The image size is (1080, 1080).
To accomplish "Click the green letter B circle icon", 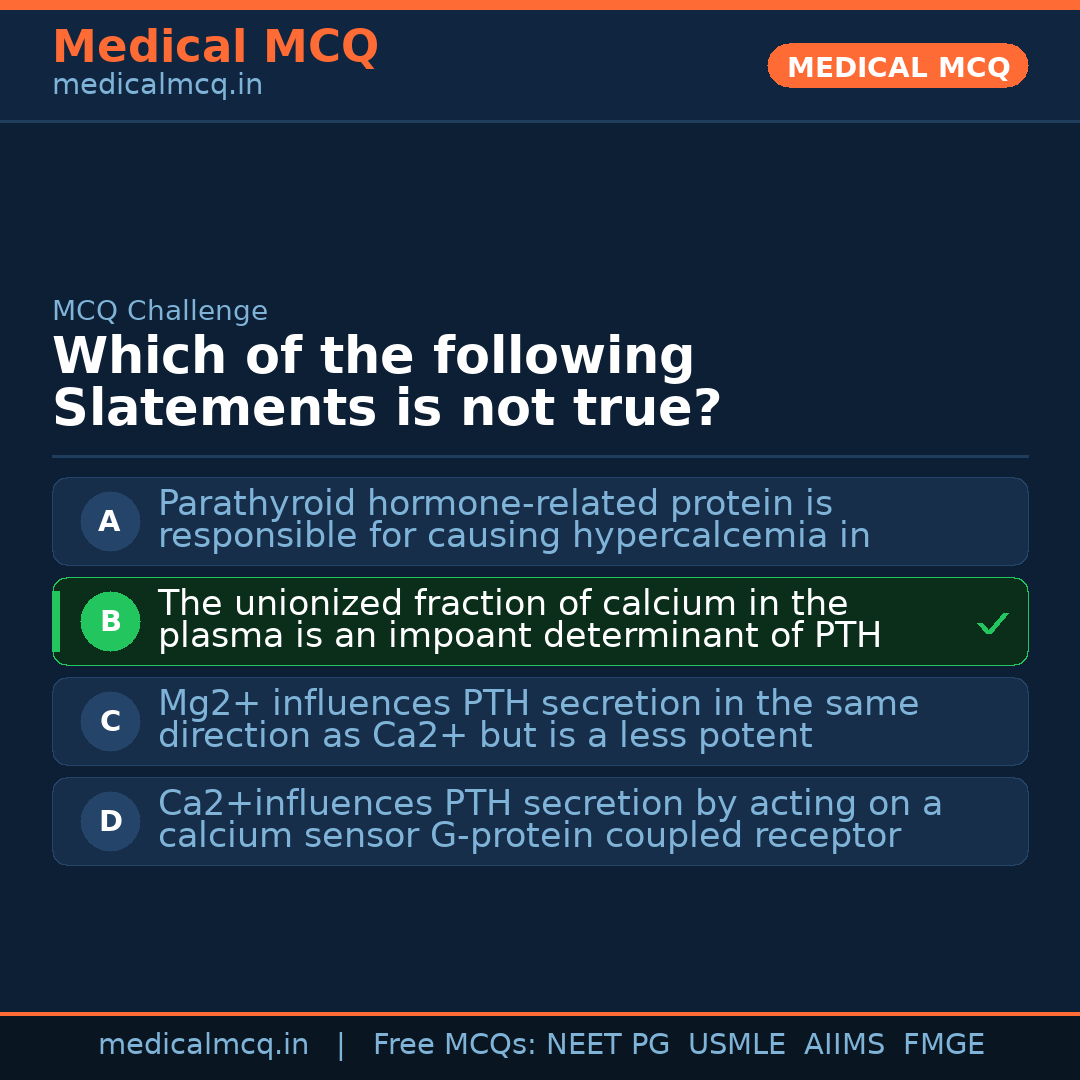I will point(110,621).
